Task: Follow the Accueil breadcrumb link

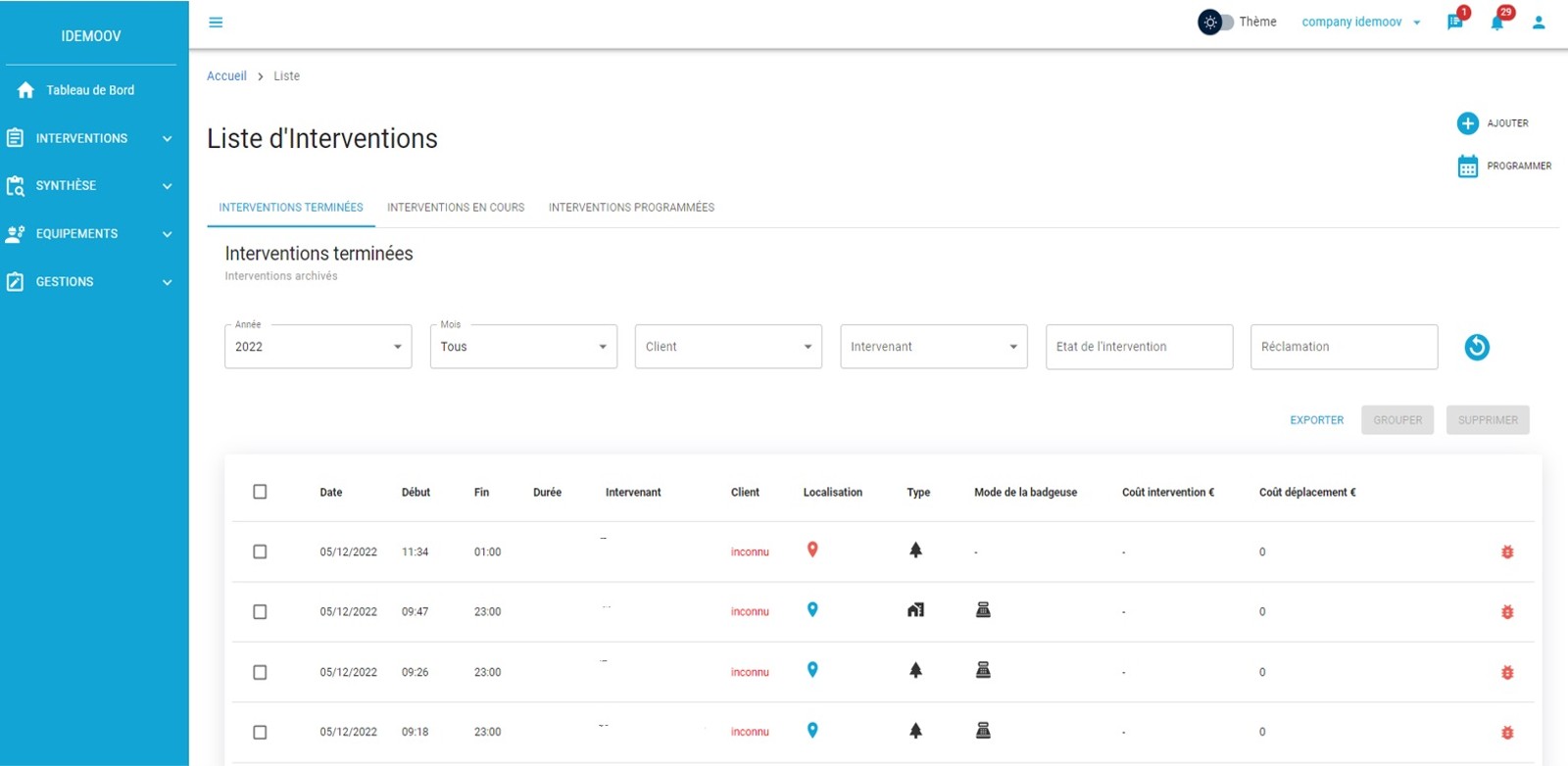Action: [x=226, y=75]
